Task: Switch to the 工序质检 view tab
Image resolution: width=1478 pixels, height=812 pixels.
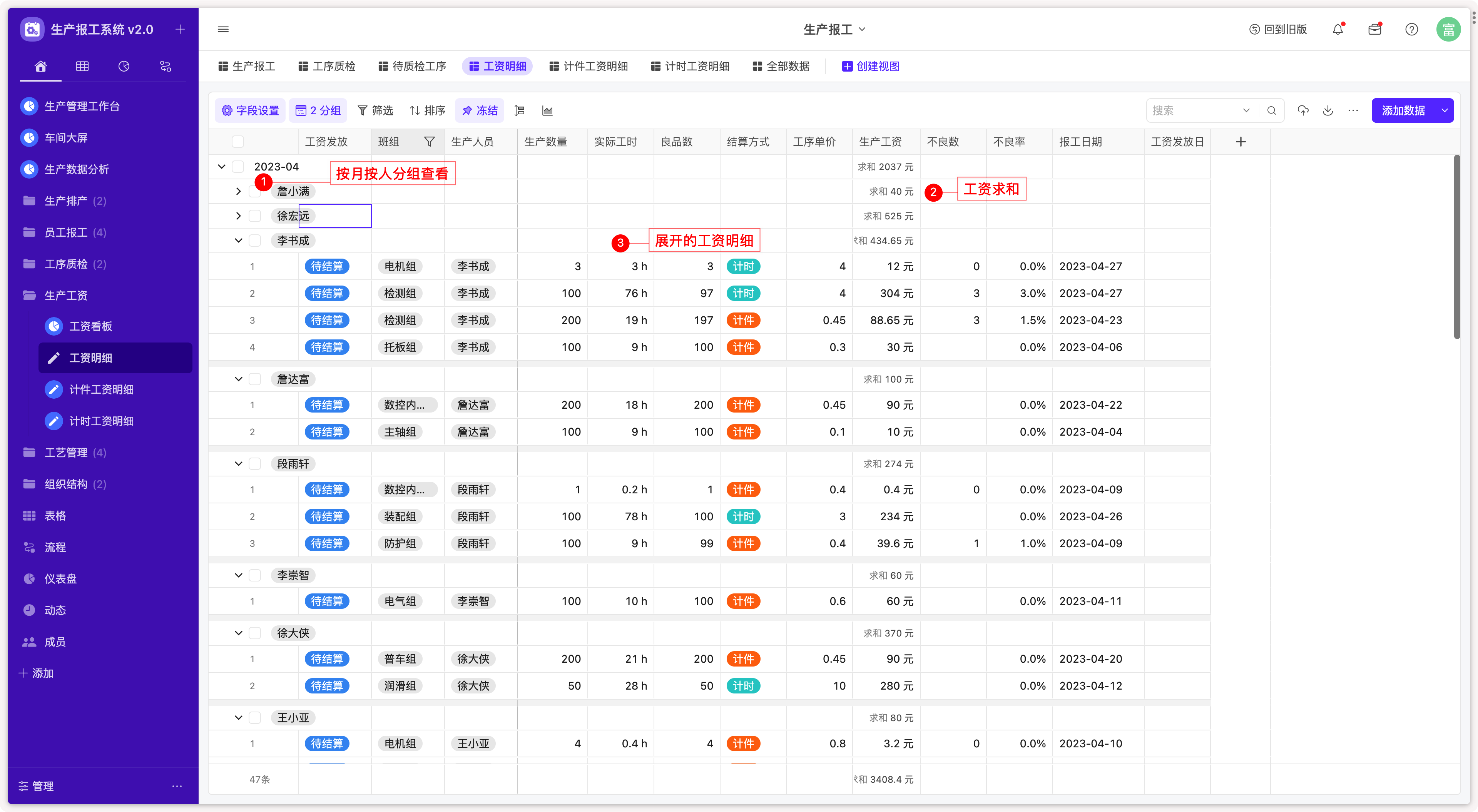Action: [x=327, y=67]
